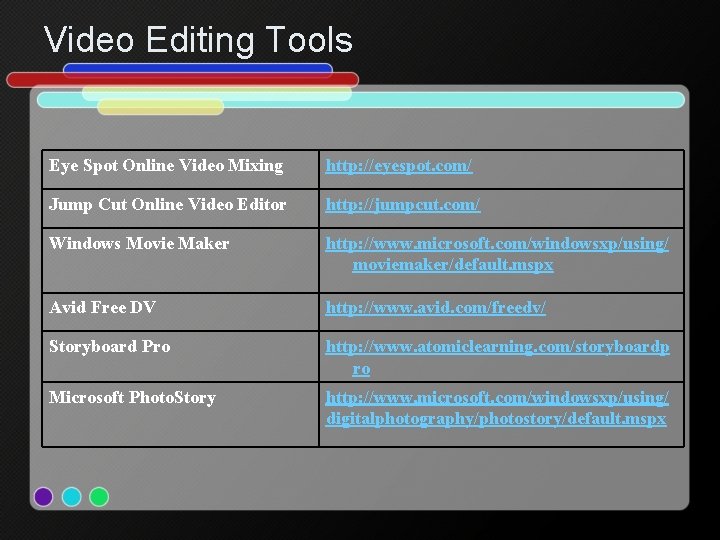Visit the avid.com/freedv link
The width and height of the screenshot is (720, 540).
pos(435,307)
